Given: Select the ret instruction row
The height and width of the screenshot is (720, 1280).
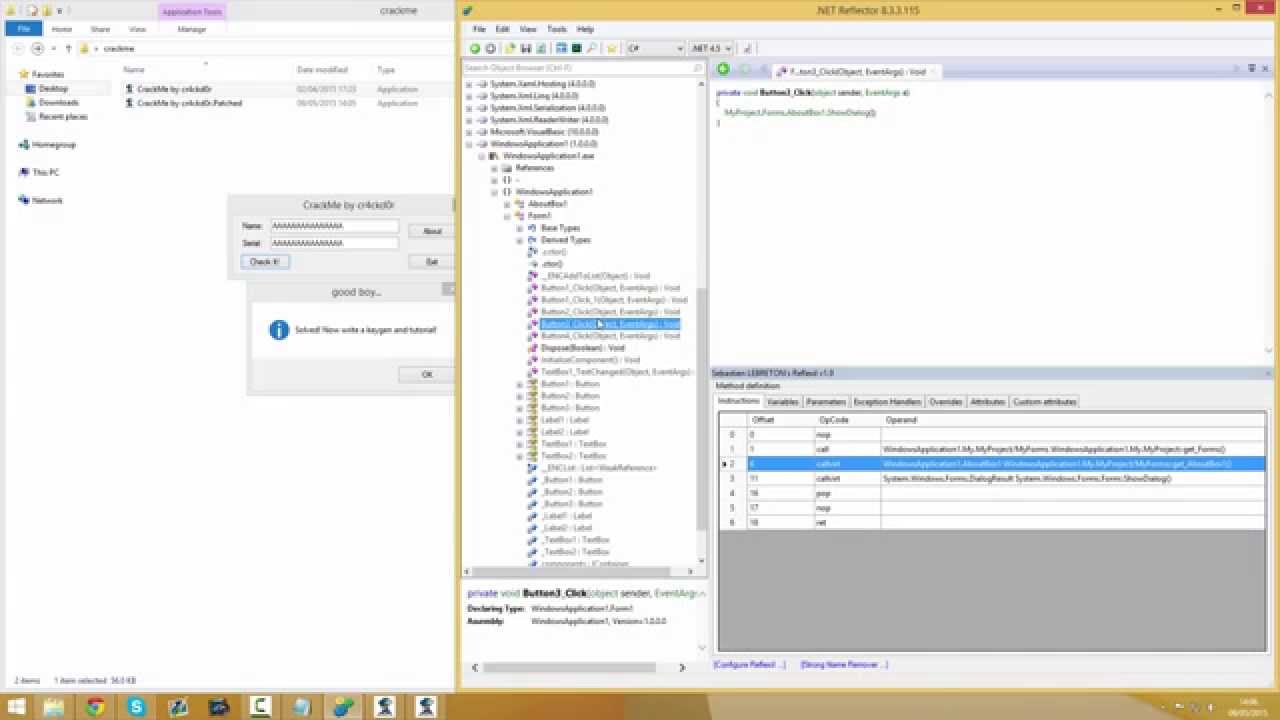Looking at the screenshot, I should pos(992,523).
